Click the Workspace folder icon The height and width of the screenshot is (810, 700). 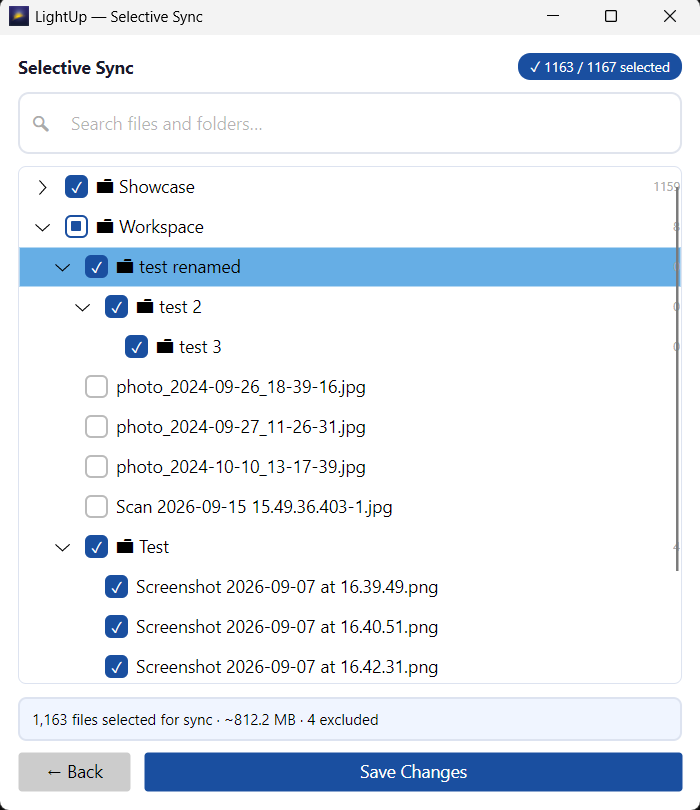click(105, 226)
